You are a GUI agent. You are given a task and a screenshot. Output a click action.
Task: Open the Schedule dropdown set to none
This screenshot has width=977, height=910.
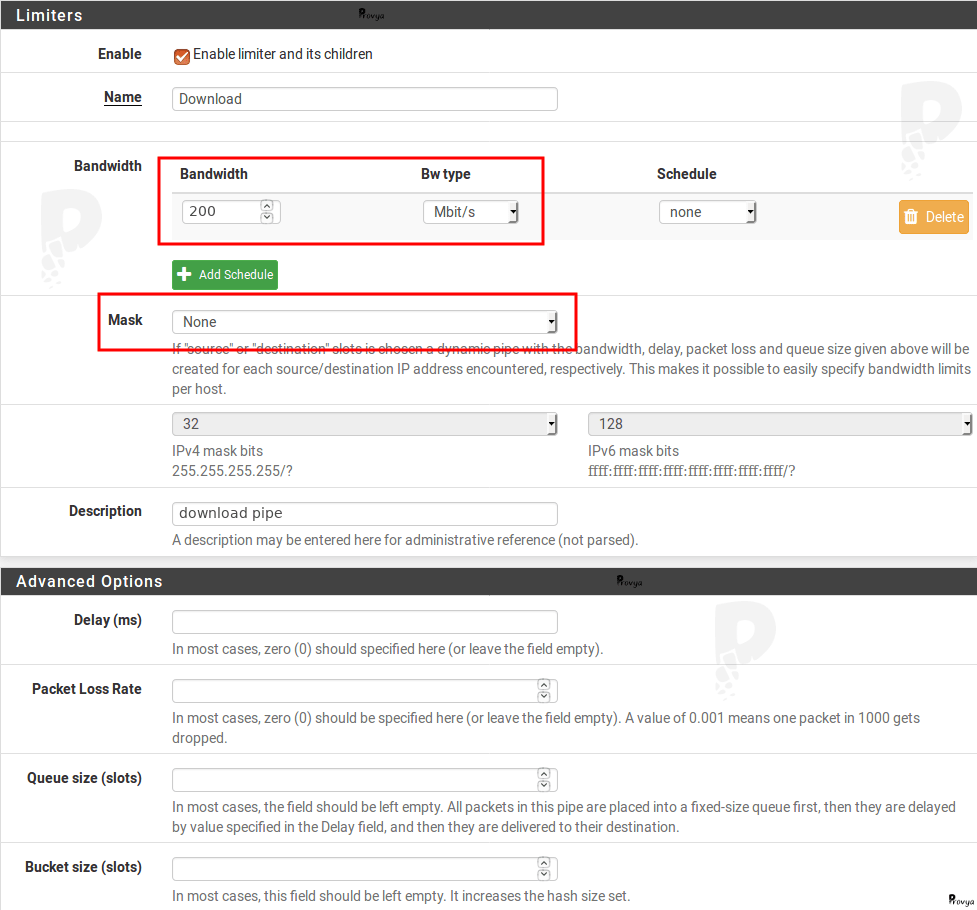(707, 212)
